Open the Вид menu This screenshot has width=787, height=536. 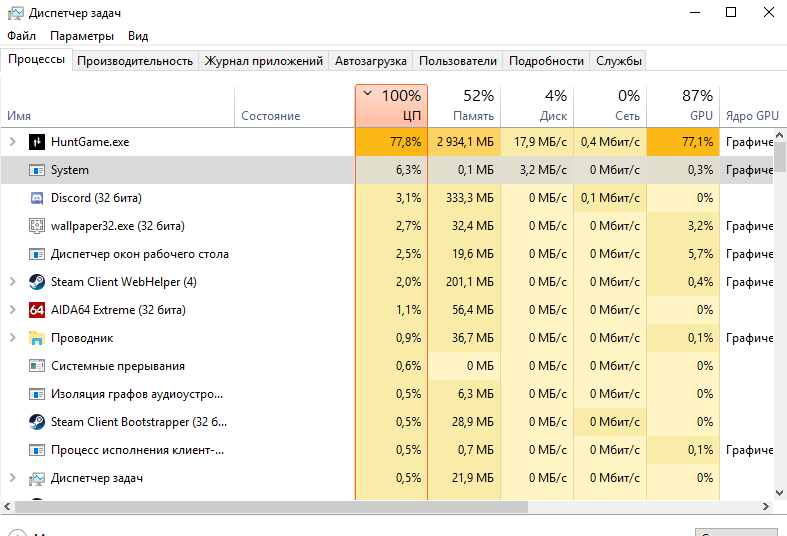click(138, 36)
